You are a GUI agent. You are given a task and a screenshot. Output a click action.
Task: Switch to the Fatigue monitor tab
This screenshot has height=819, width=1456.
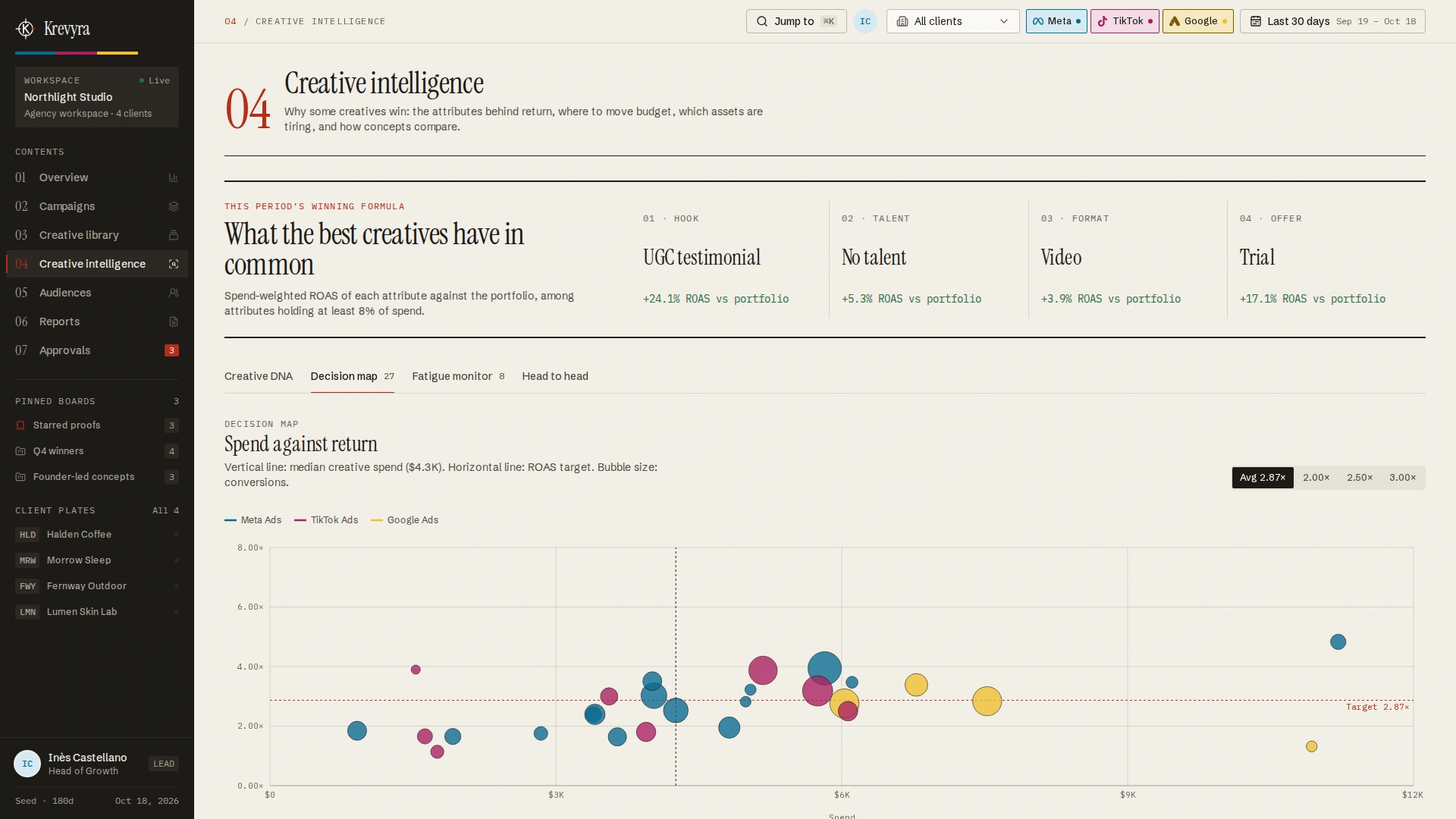point(458,376)
